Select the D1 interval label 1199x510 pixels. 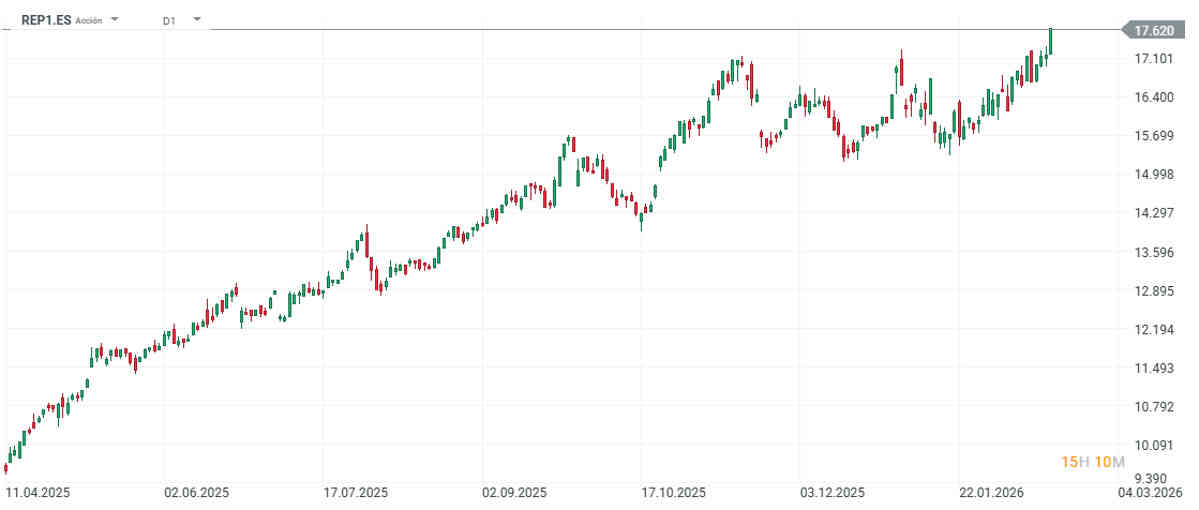[x=168, y=20]
